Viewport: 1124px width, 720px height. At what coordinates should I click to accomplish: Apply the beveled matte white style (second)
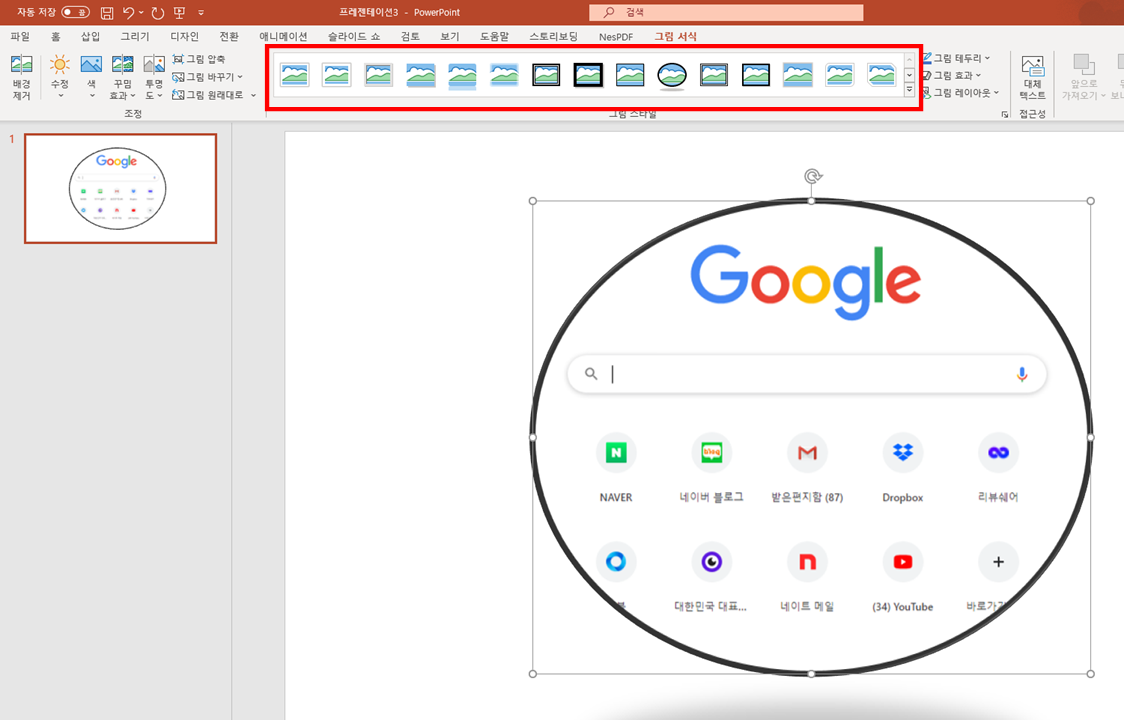tap(336, 75)
